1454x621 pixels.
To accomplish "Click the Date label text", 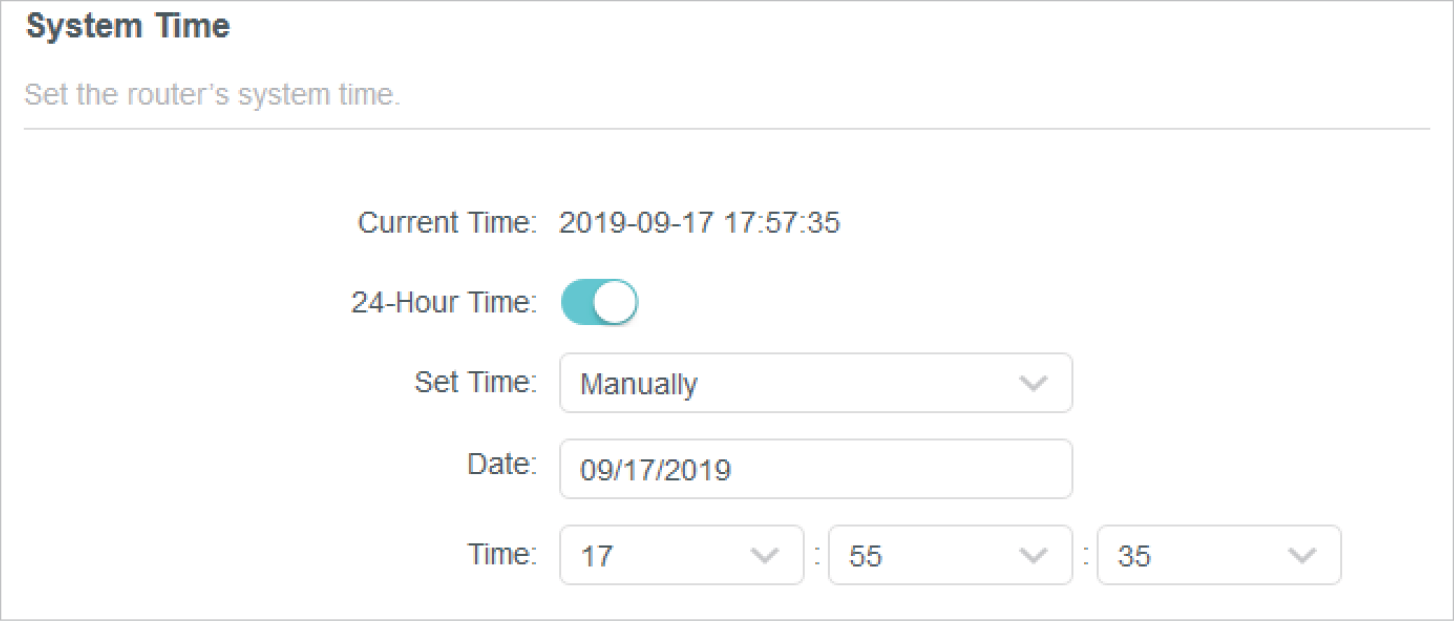I will coord(502,464).
